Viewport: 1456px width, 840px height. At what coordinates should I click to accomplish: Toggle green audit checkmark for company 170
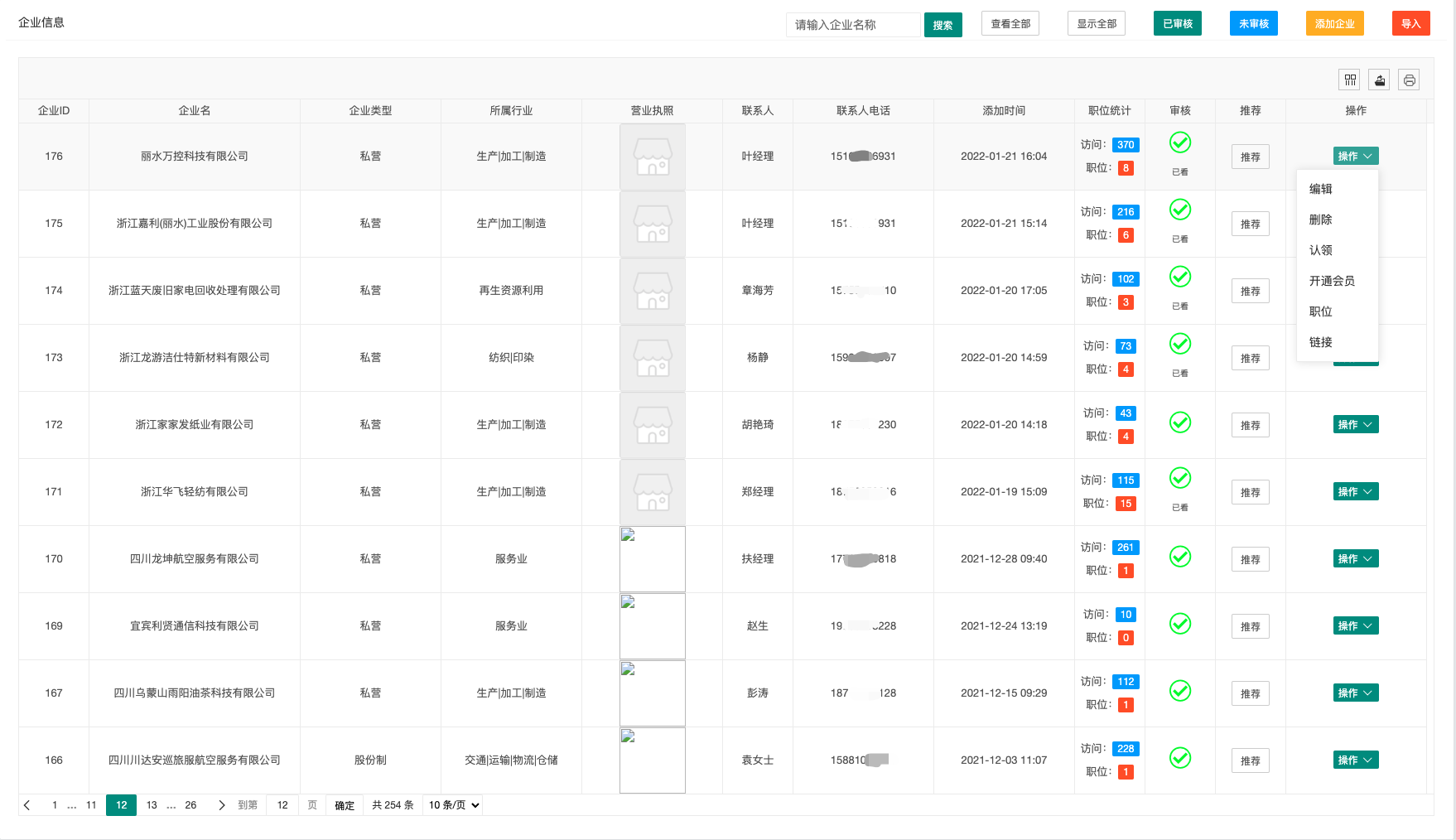[1180, 557]
